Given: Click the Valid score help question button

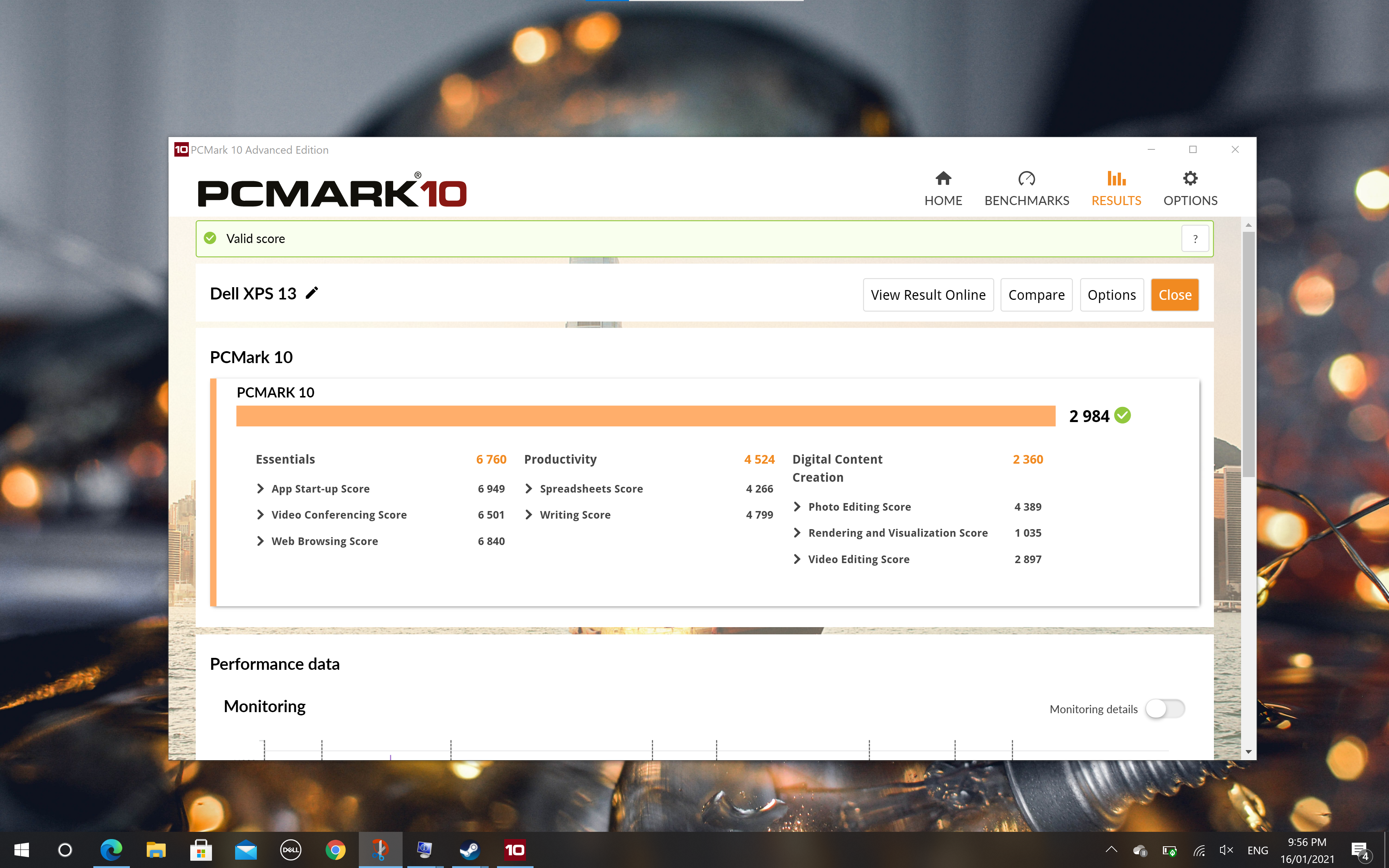Looking at the screenshot, I should pos(1195,239).
